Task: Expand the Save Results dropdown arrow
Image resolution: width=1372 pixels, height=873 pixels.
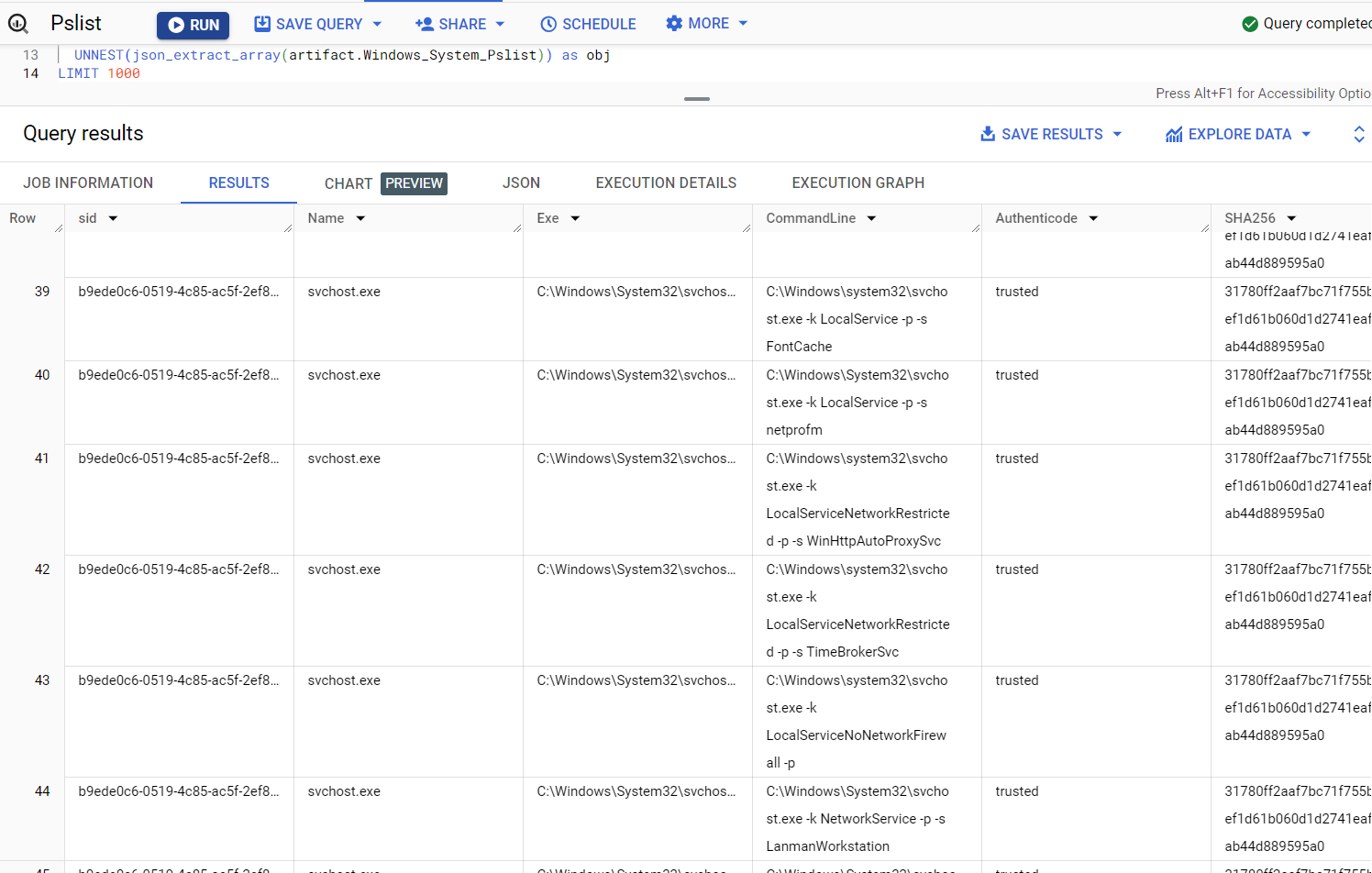Action: (x=1117, y=134)
